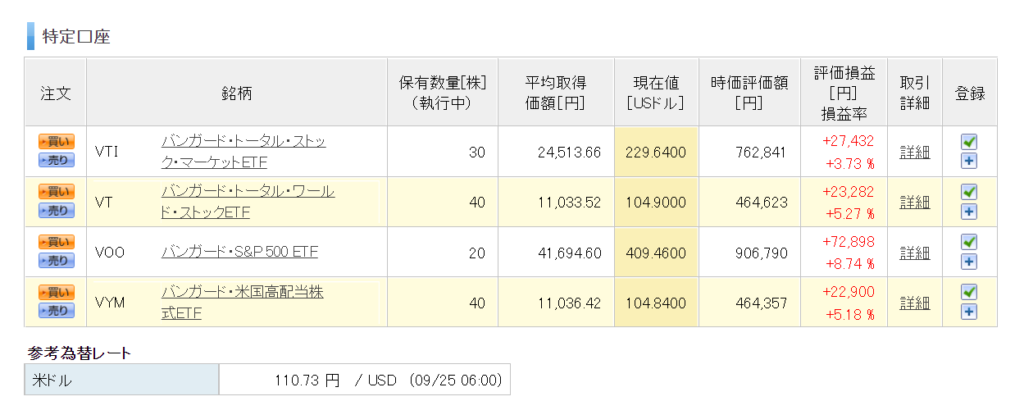Open バンガード・トータル・ワールド・ストックETF link
Viewport: 1024px width, 401px height.
coord(248,202)
